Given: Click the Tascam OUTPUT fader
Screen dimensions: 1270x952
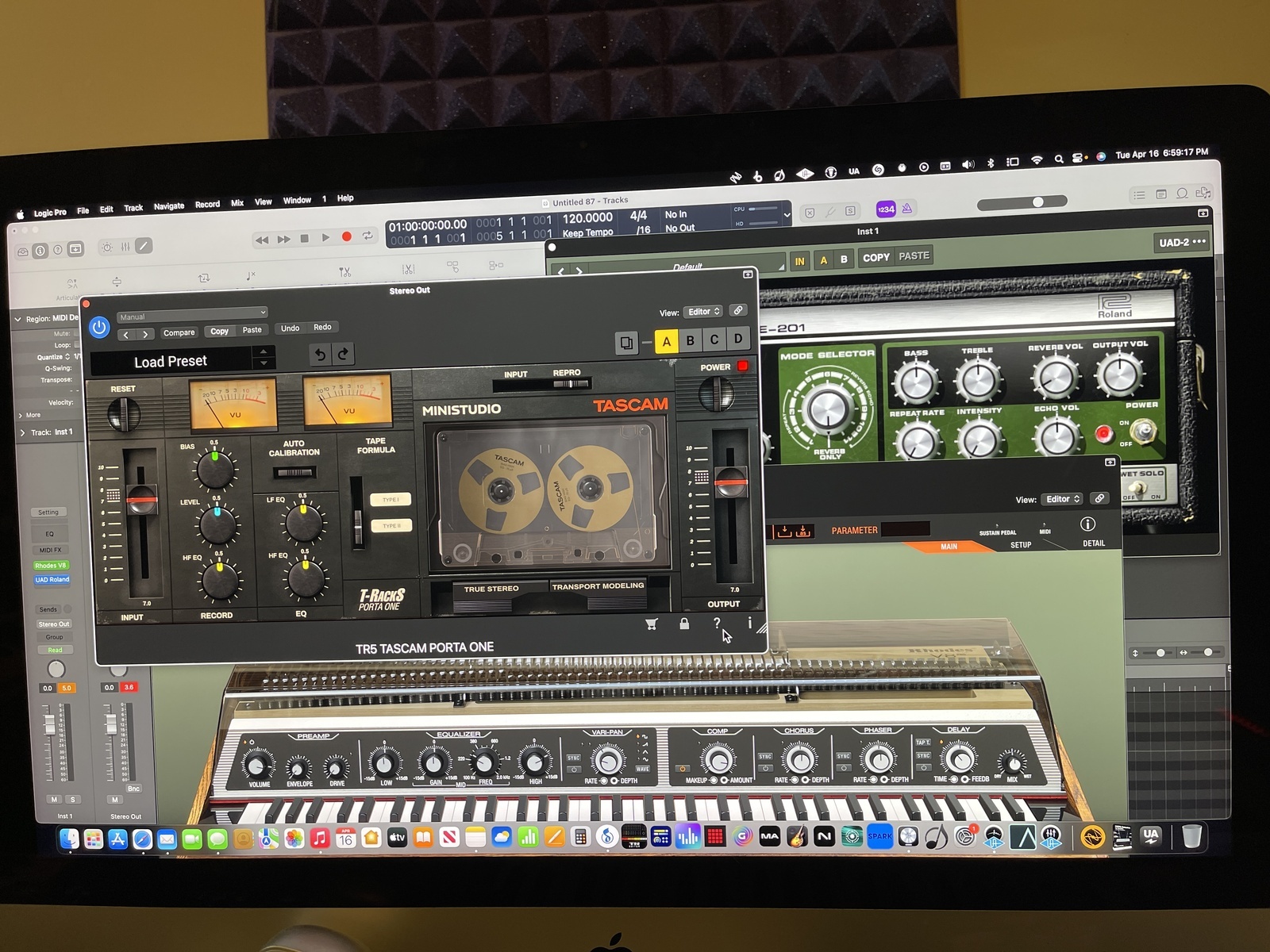Looking at the screenshot, I should click(x=730, y=482).
